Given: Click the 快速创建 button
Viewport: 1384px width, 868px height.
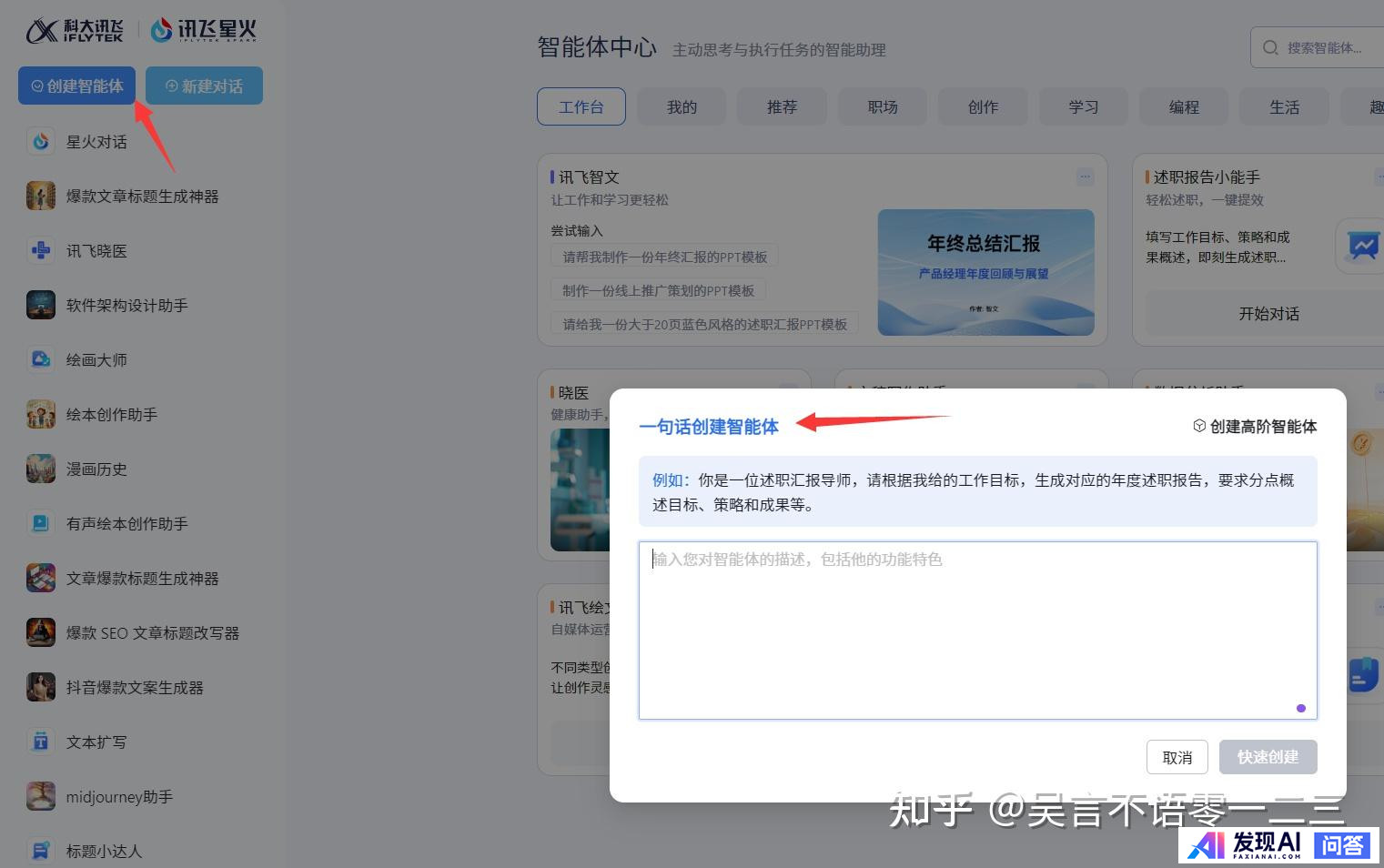Looking at the screenshot, I should pos(1268,757).
